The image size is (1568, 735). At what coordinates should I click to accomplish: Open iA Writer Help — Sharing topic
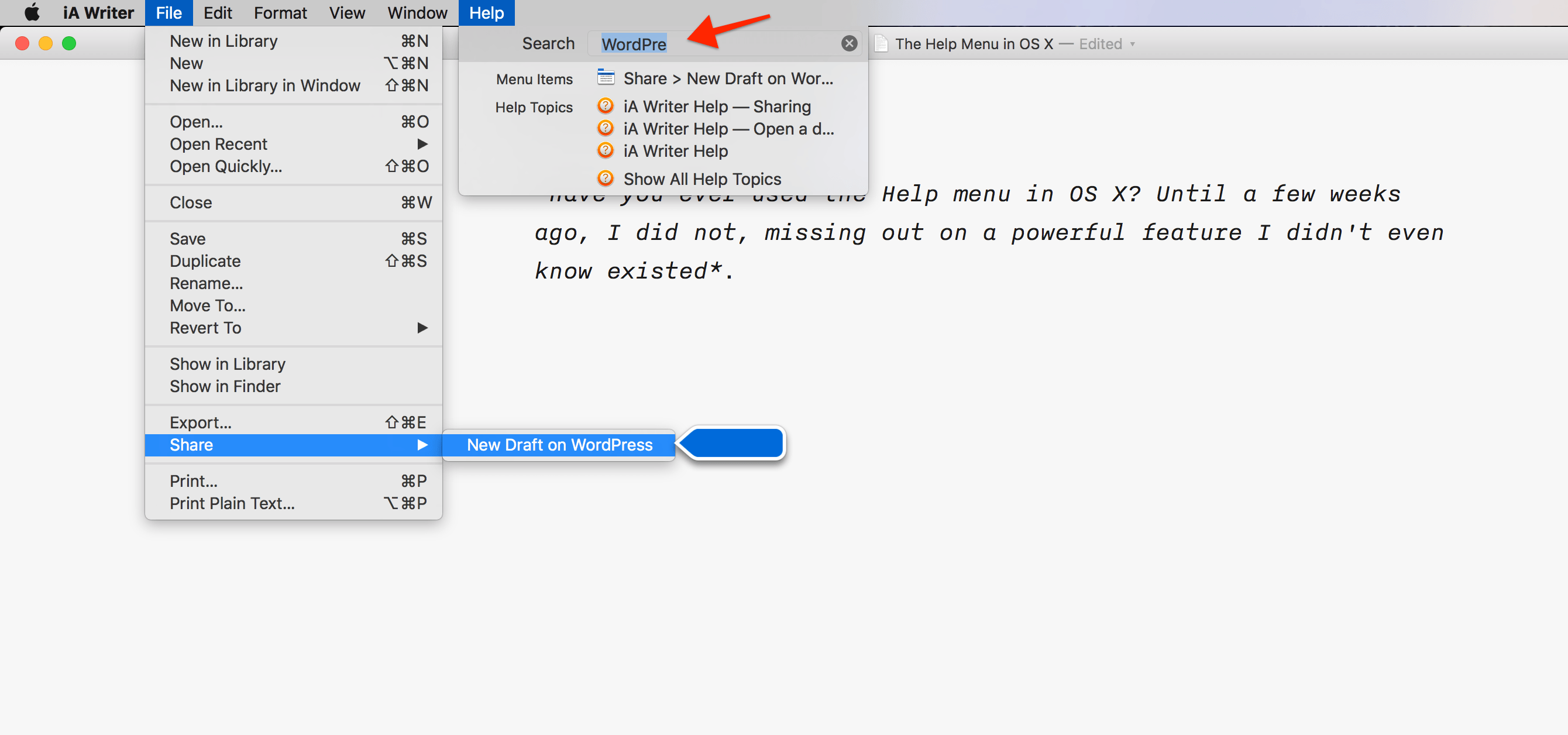[717, 107]
